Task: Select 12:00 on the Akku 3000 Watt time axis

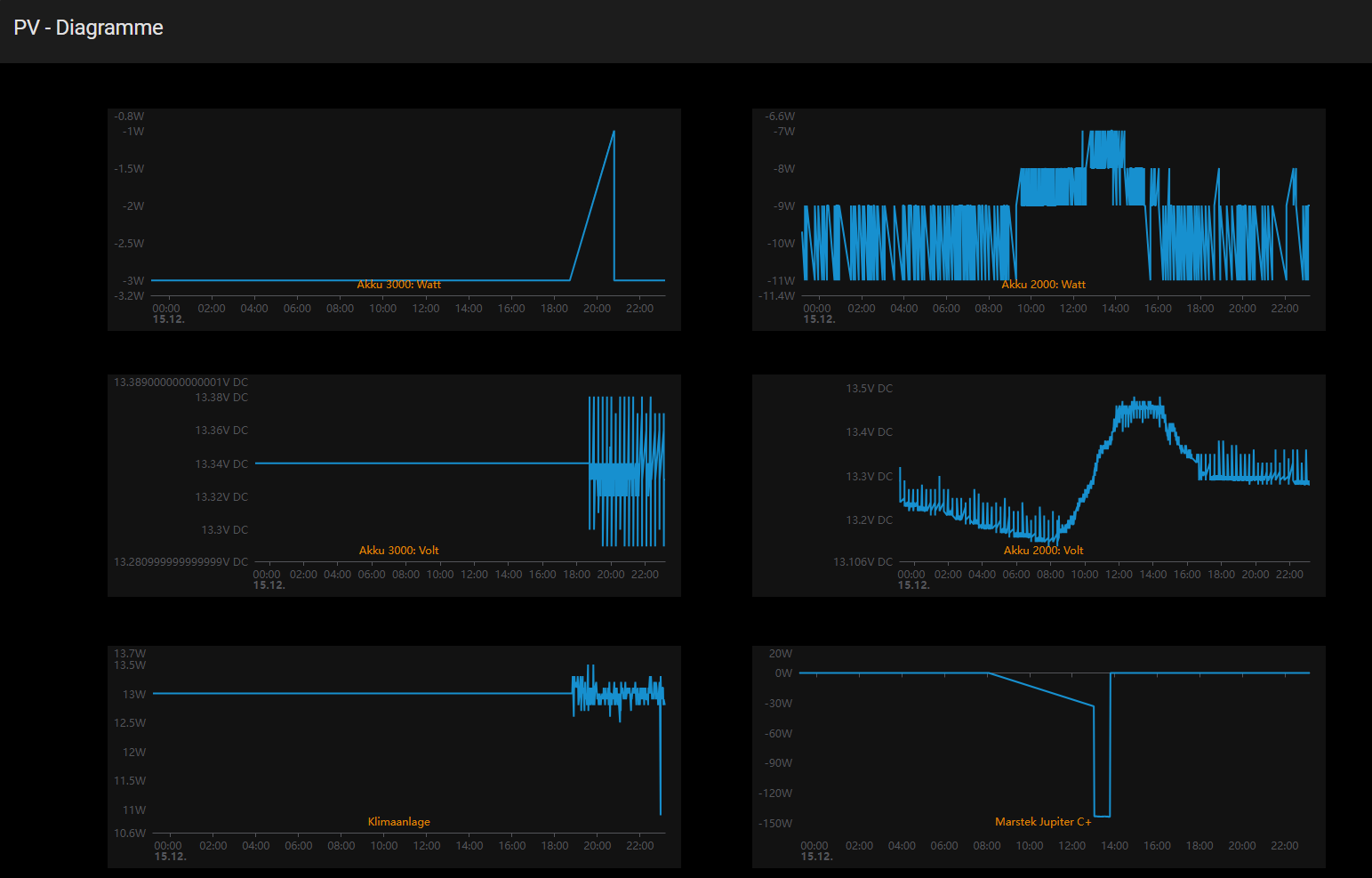Action: [x=426, y=309]
